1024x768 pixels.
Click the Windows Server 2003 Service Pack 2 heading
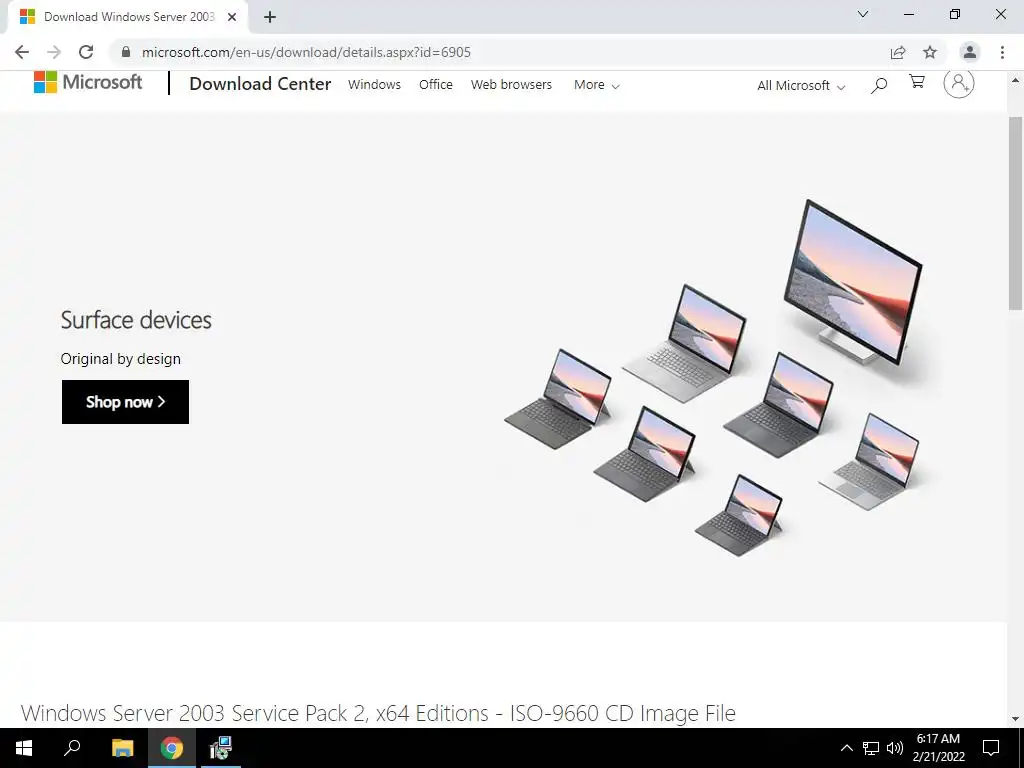378,713
